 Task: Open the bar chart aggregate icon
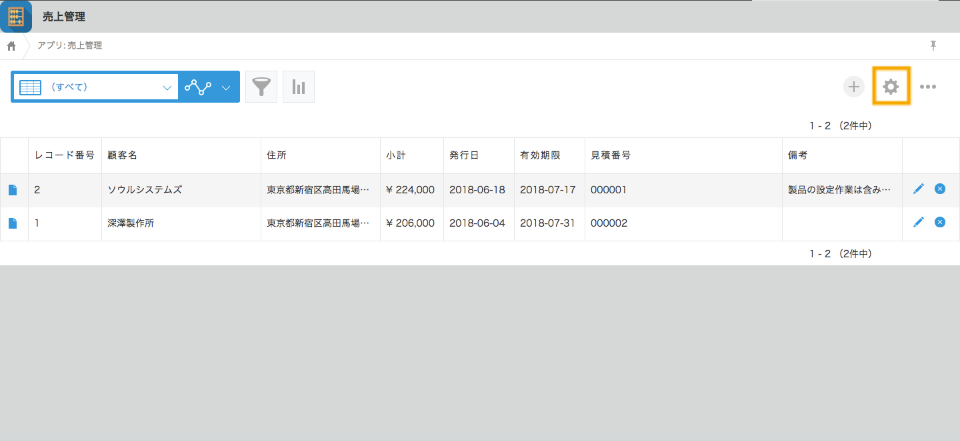298,87
